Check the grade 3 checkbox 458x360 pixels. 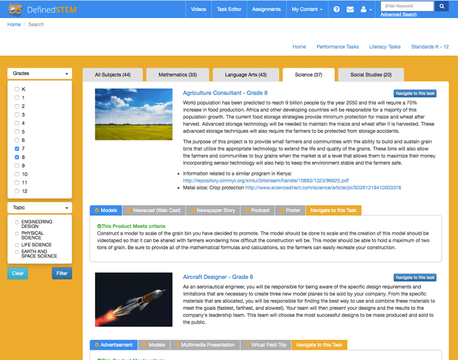tap(17, 115)
